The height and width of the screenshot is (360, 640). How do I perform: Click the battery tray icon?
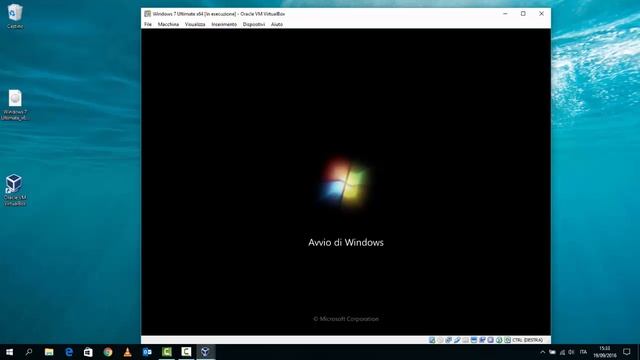pos(552,352)
